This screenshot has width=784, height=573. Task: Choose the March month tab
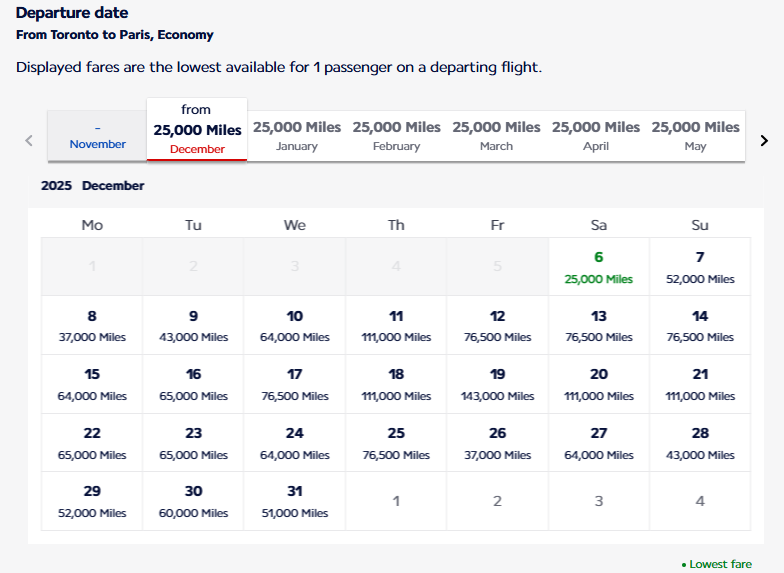(496, 135)
